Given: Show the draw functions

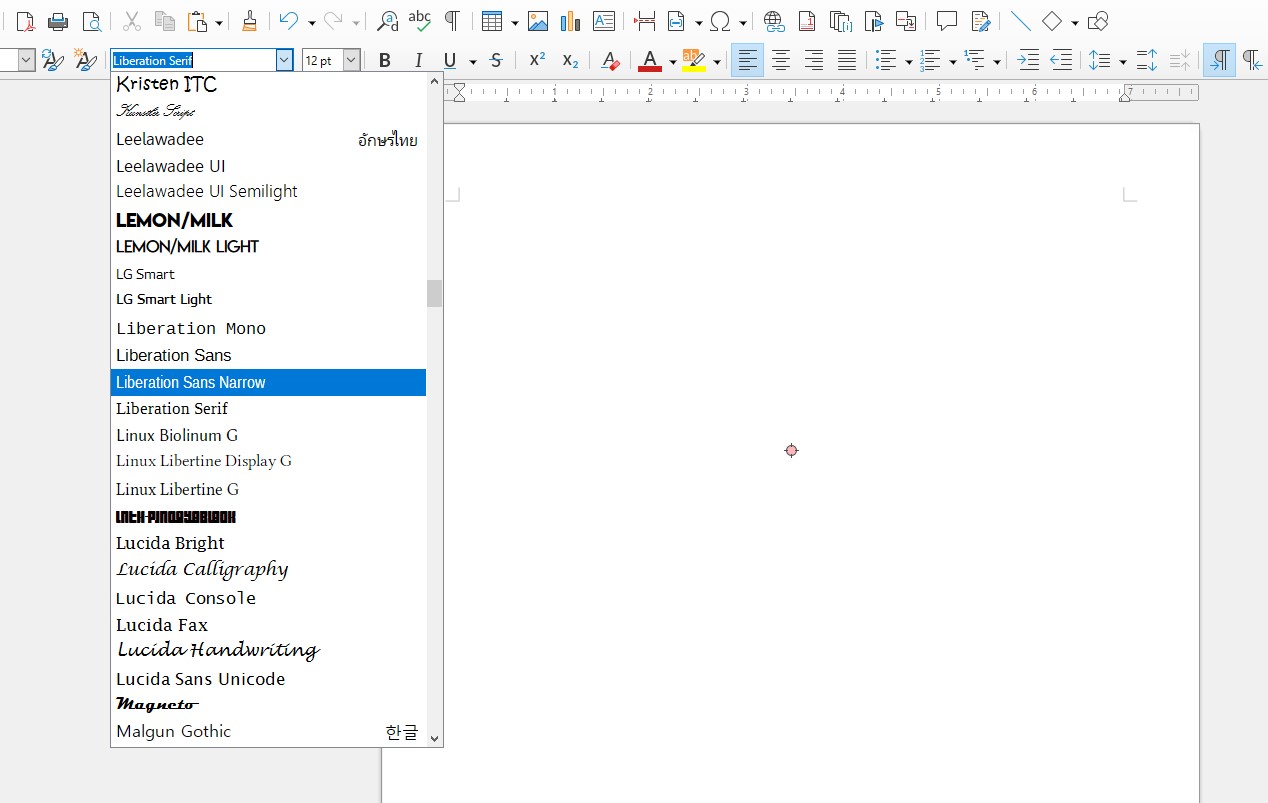Looking at the screenshot, I should coord(1098,21).
